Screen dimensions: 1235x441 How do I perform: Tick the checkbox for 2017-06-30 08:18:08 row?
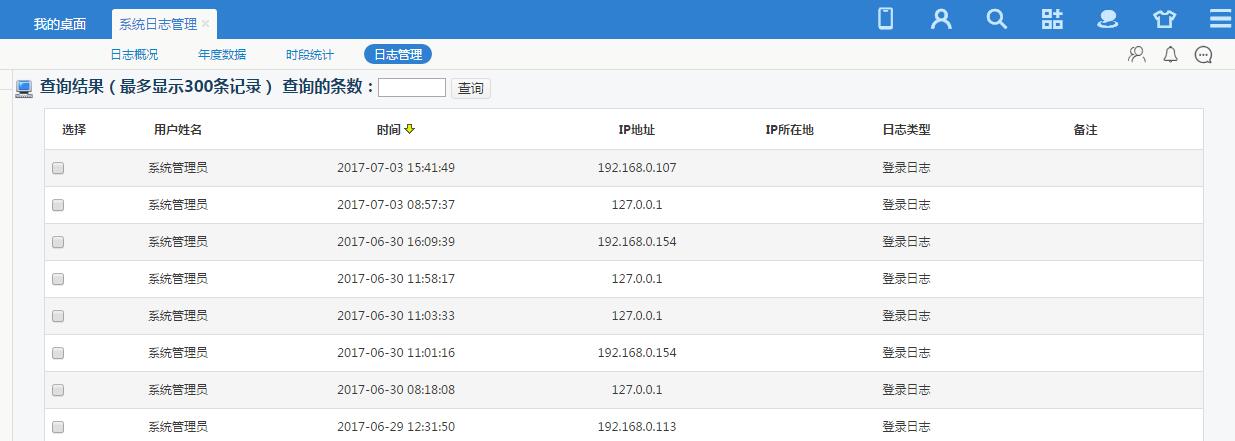coord(58,390)
